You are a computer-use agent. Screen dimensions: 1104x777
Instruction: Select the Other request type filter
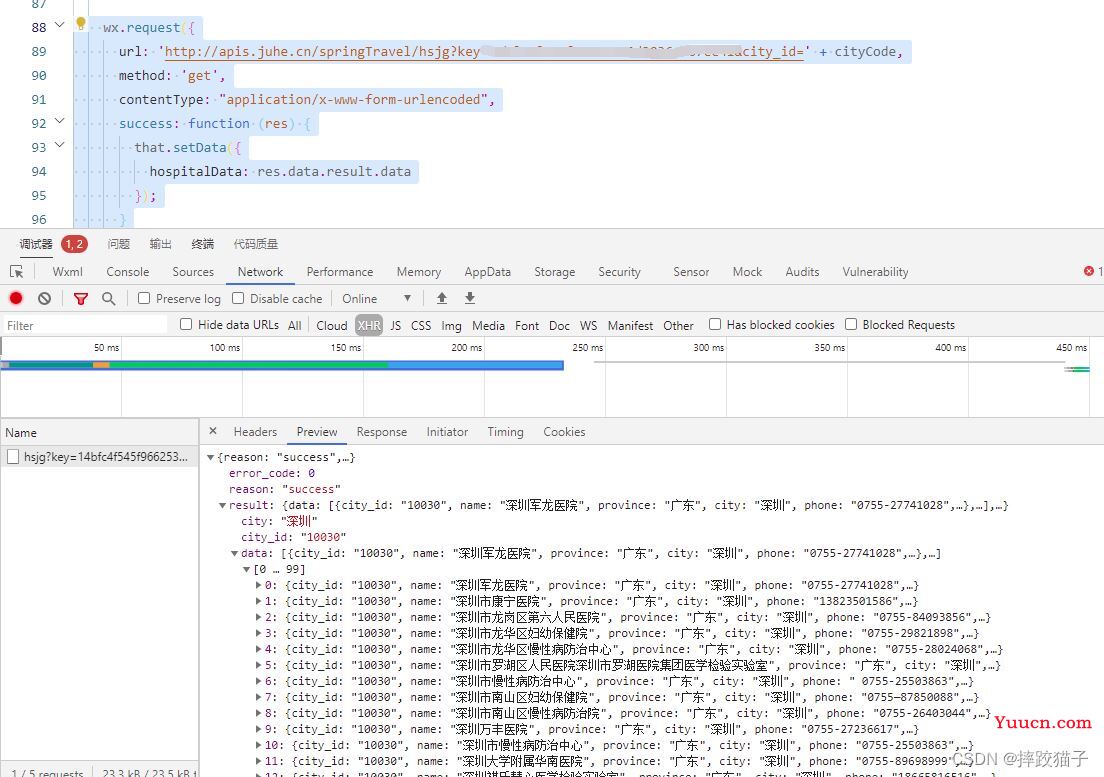click(678, 325)
